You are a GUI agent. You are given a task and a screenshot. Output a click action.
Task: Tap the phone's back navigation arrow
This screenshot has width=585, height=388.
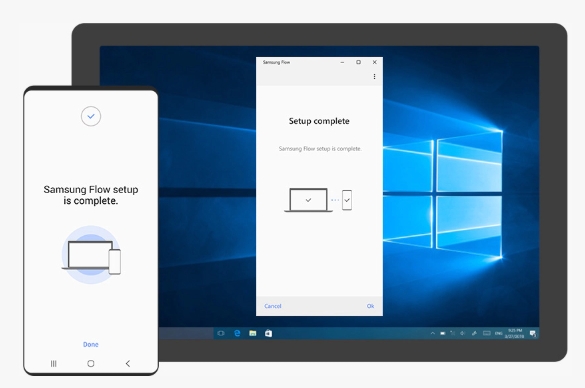click(x=128, y=363)
